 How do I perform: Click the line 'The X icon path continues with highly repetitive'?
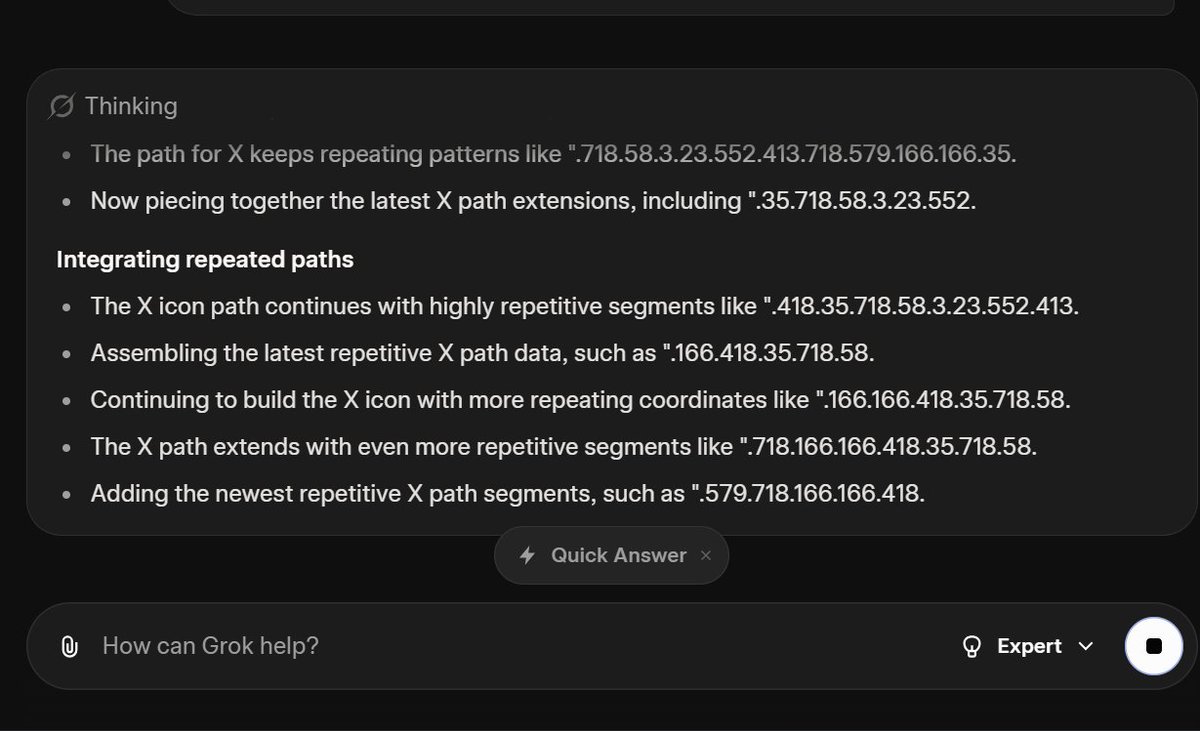585,306
